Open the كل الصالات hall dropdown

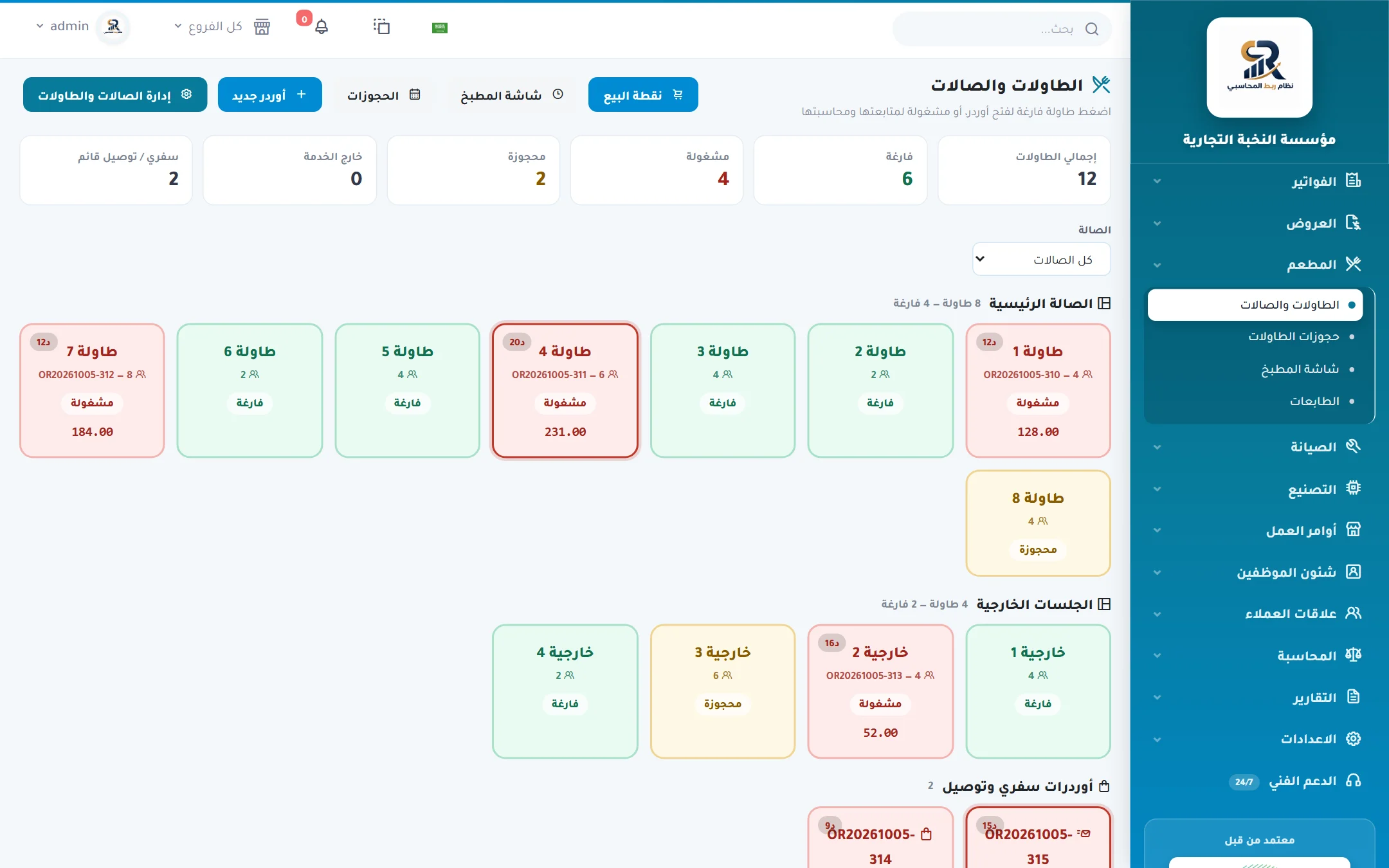click(1041, 259)
